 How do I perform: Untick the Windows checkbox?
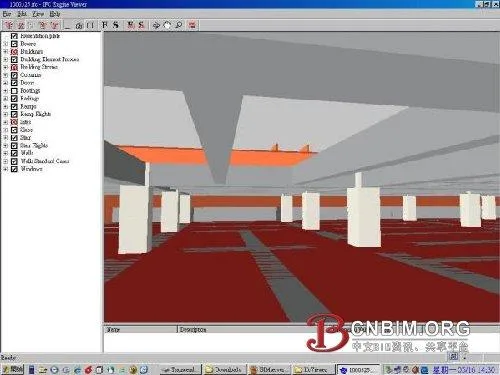tap(14, 169)
